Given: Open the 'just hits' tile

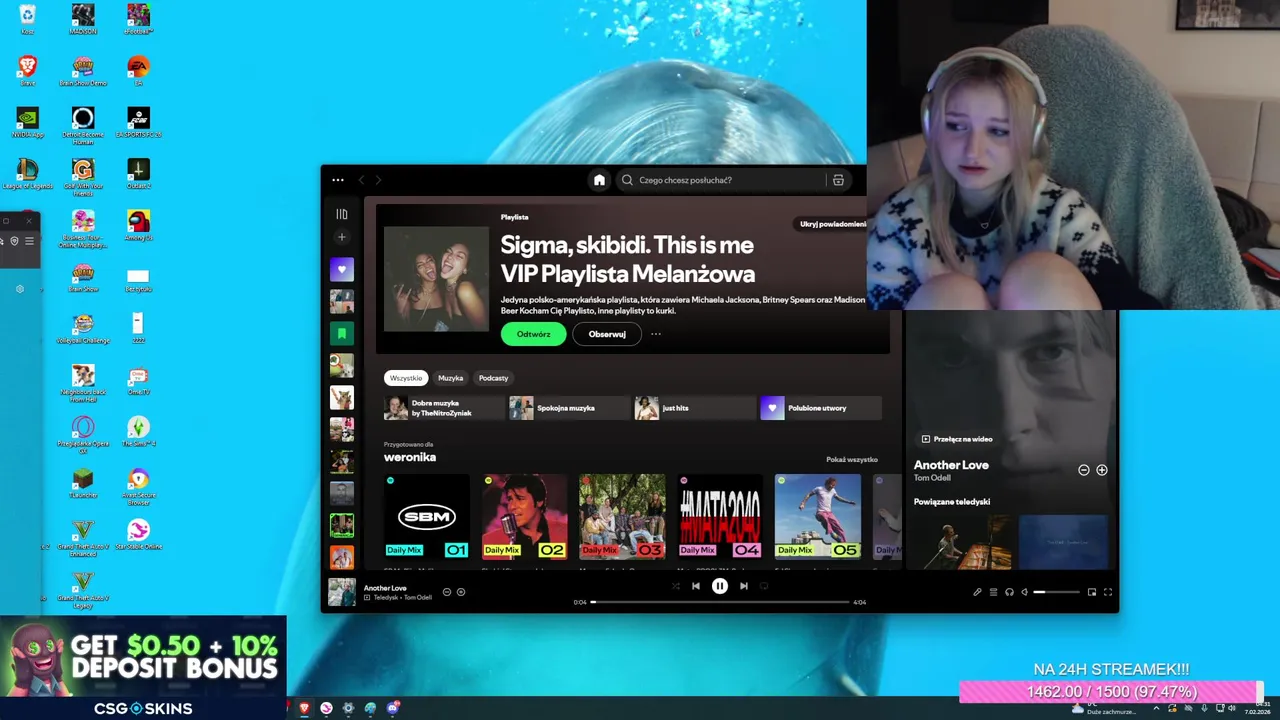Looking at the screenshot, I should click(x=695, y=408).
